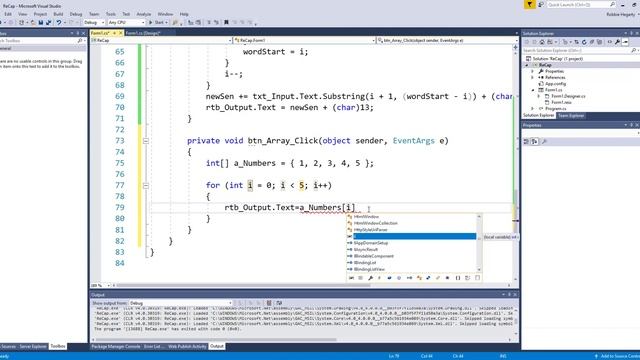Click Add to Source Control in status bar

[x=619, y=356]
